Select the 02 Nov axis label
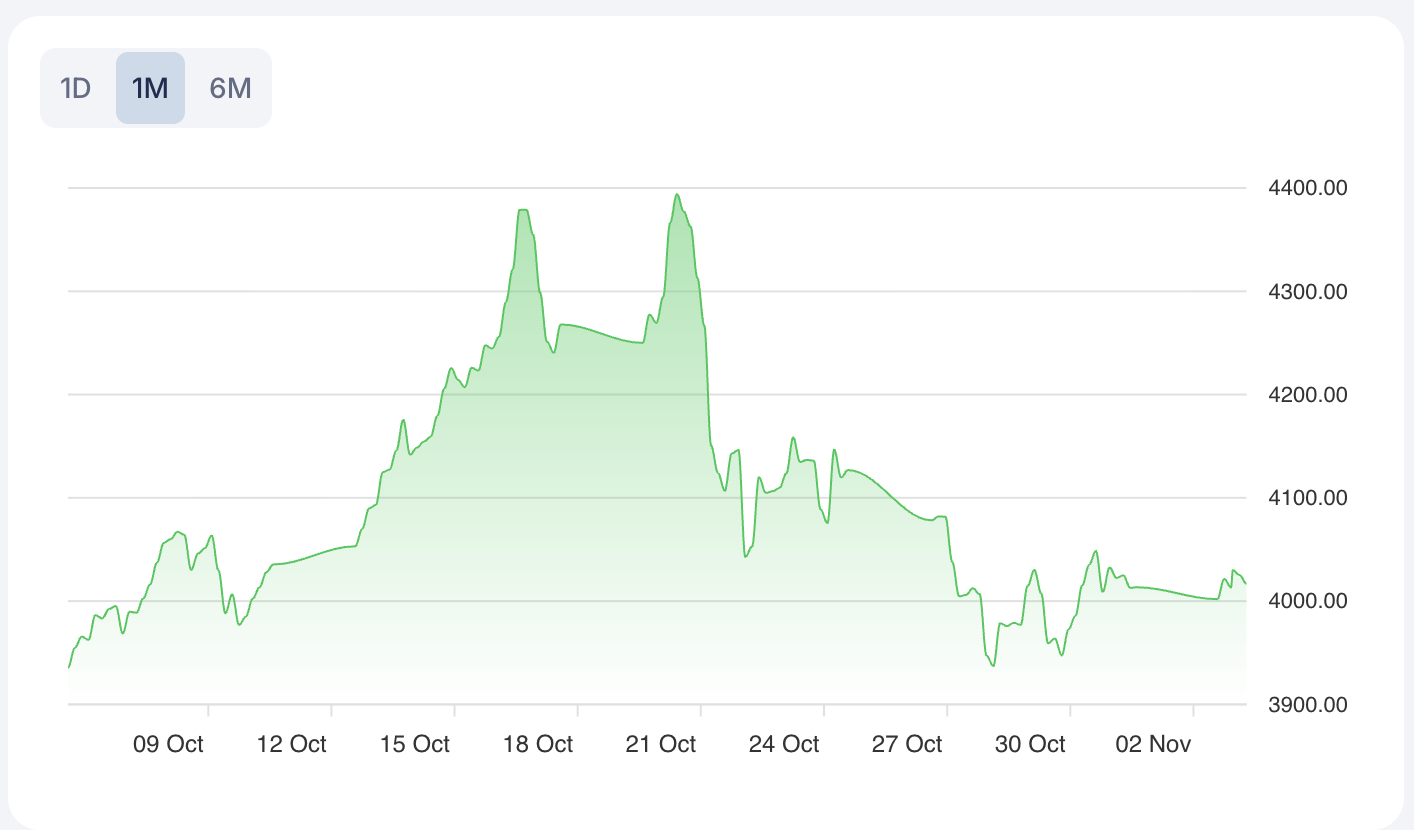 coord(1154,744)
